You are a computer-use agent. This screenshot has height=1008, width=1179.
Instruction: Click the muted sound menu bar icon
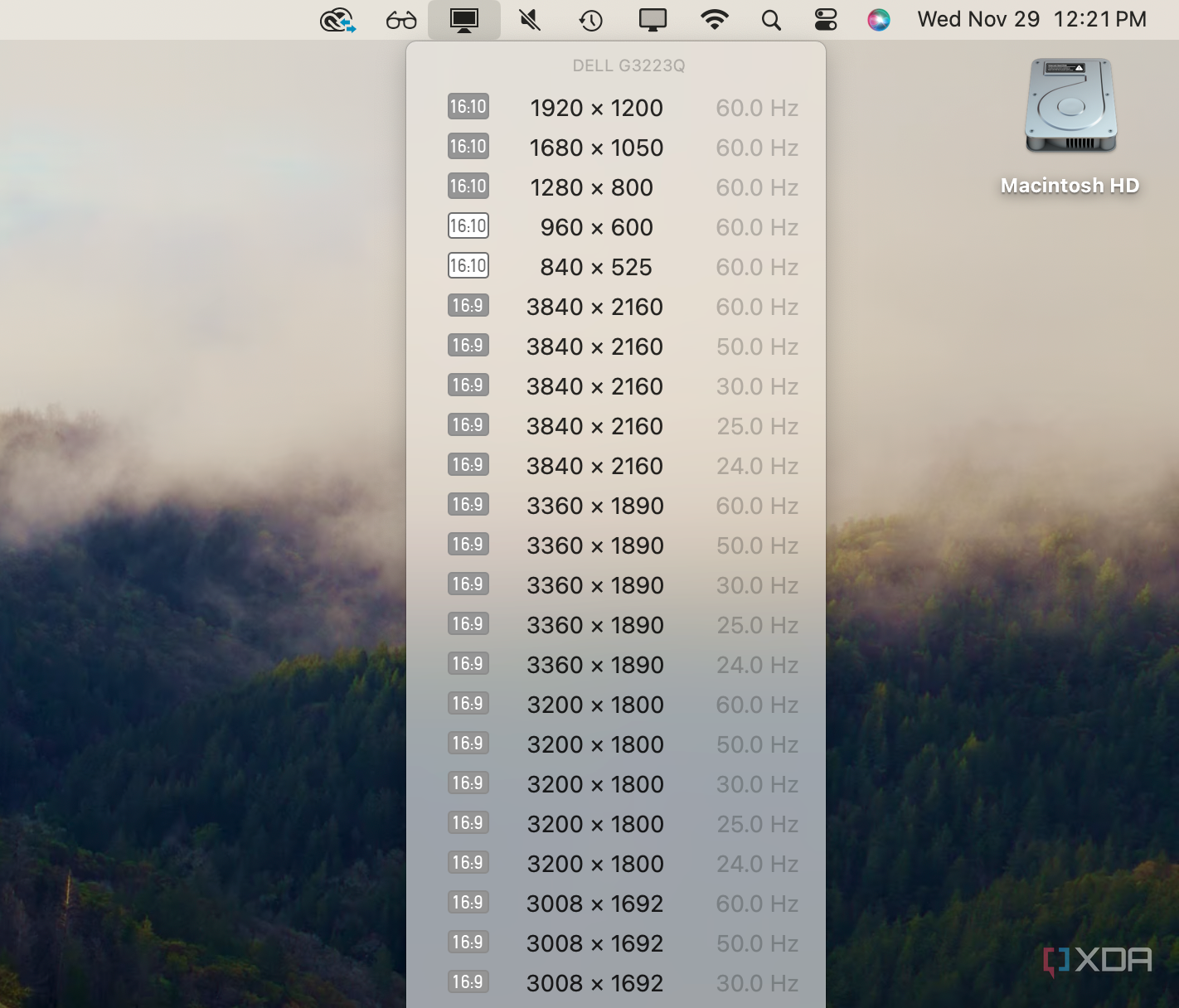529,20
